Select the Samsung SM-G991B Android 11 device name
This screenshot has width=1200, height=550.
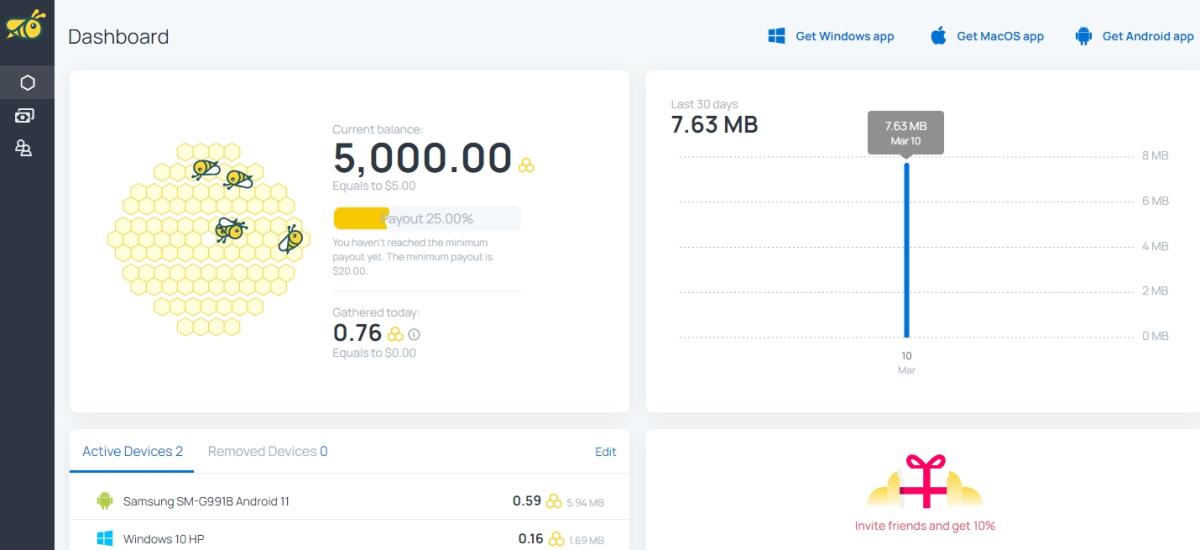pyautogui.click(x=206, y=501)
